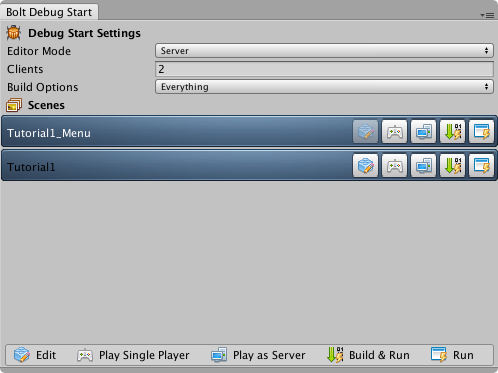
Task: Click Edit icon in Tutorial1 row
Action: point(365,165)
